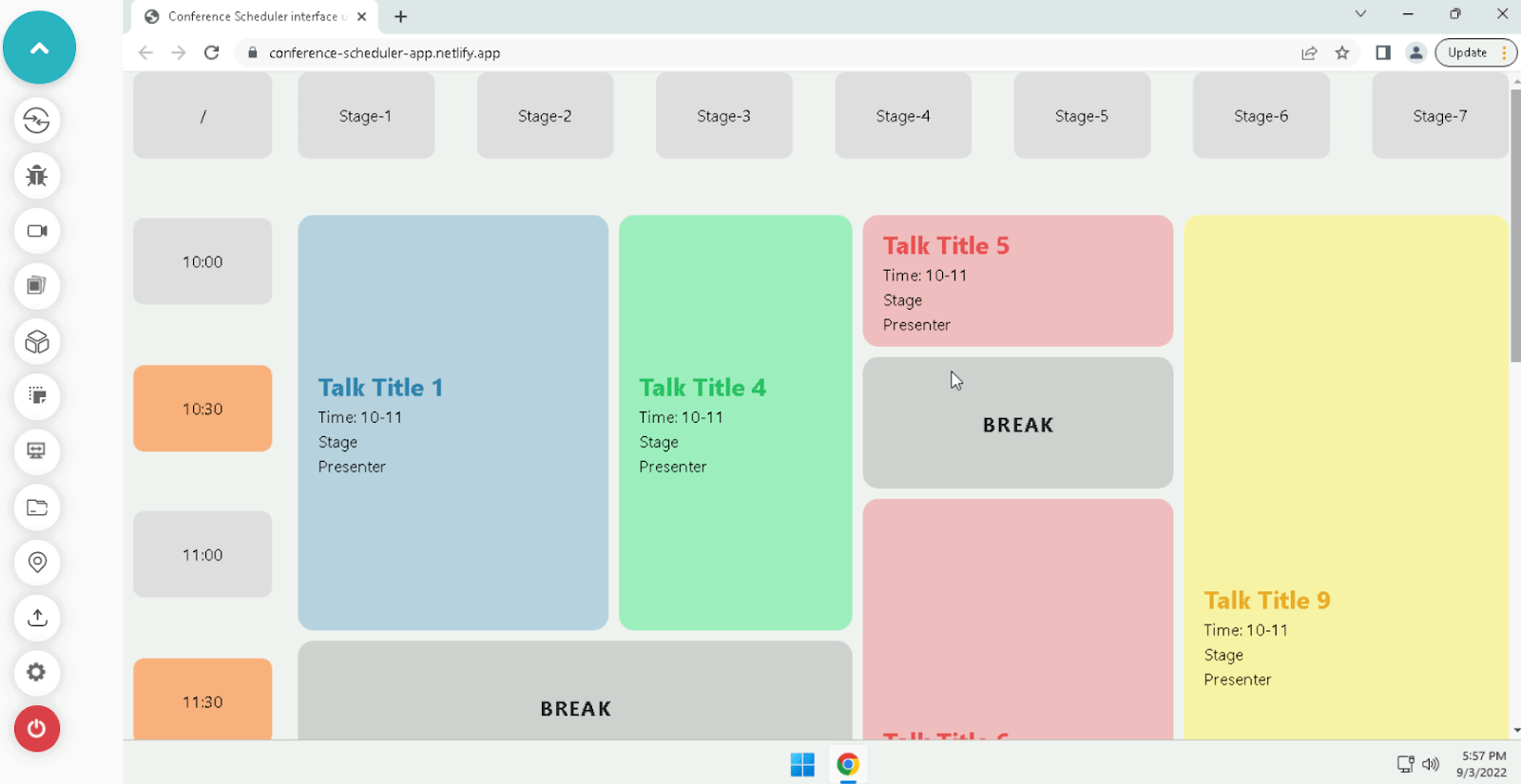The image size is (1521, 784).
Task: Click the wide BREAK block at 11:30
Action: [x=574, y=691]
